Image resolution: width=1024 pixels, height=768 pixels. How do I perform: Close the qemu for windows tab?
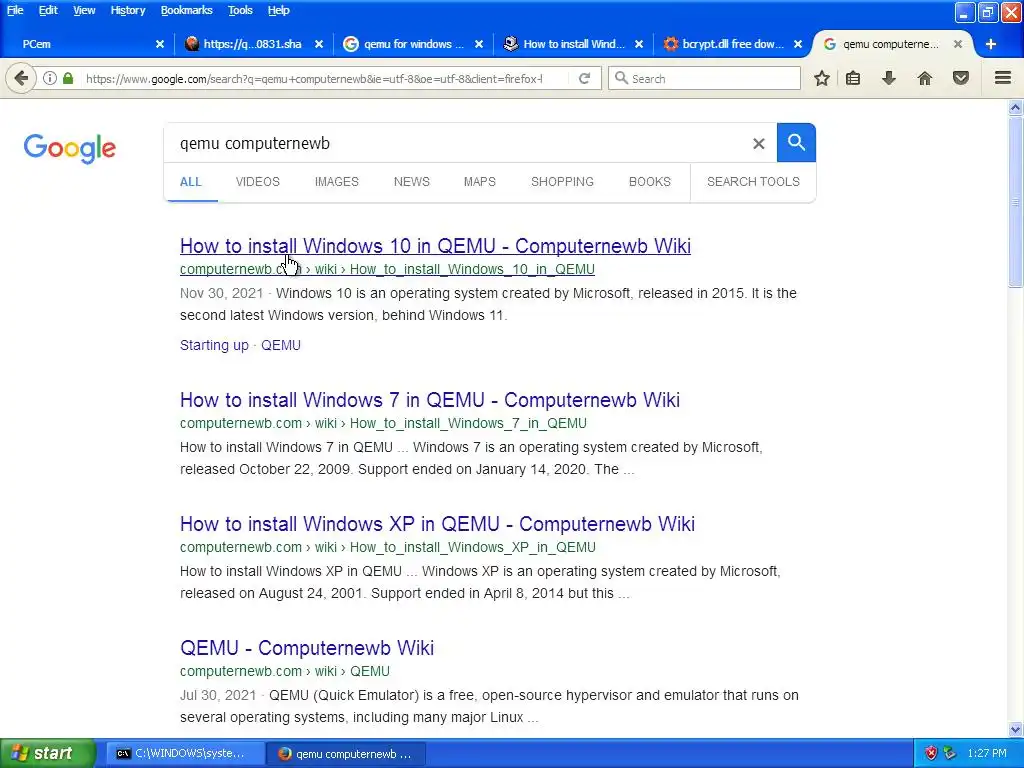479,44
